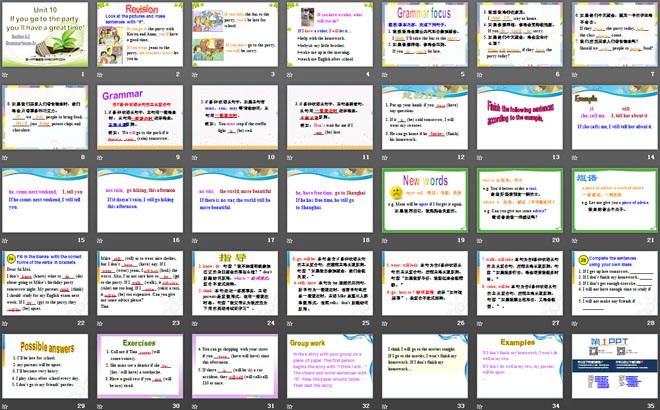Click the animation star icon under slide 29
Viewport: 660px width, 410px height.
pyautogui.click(x=5, y=406)
